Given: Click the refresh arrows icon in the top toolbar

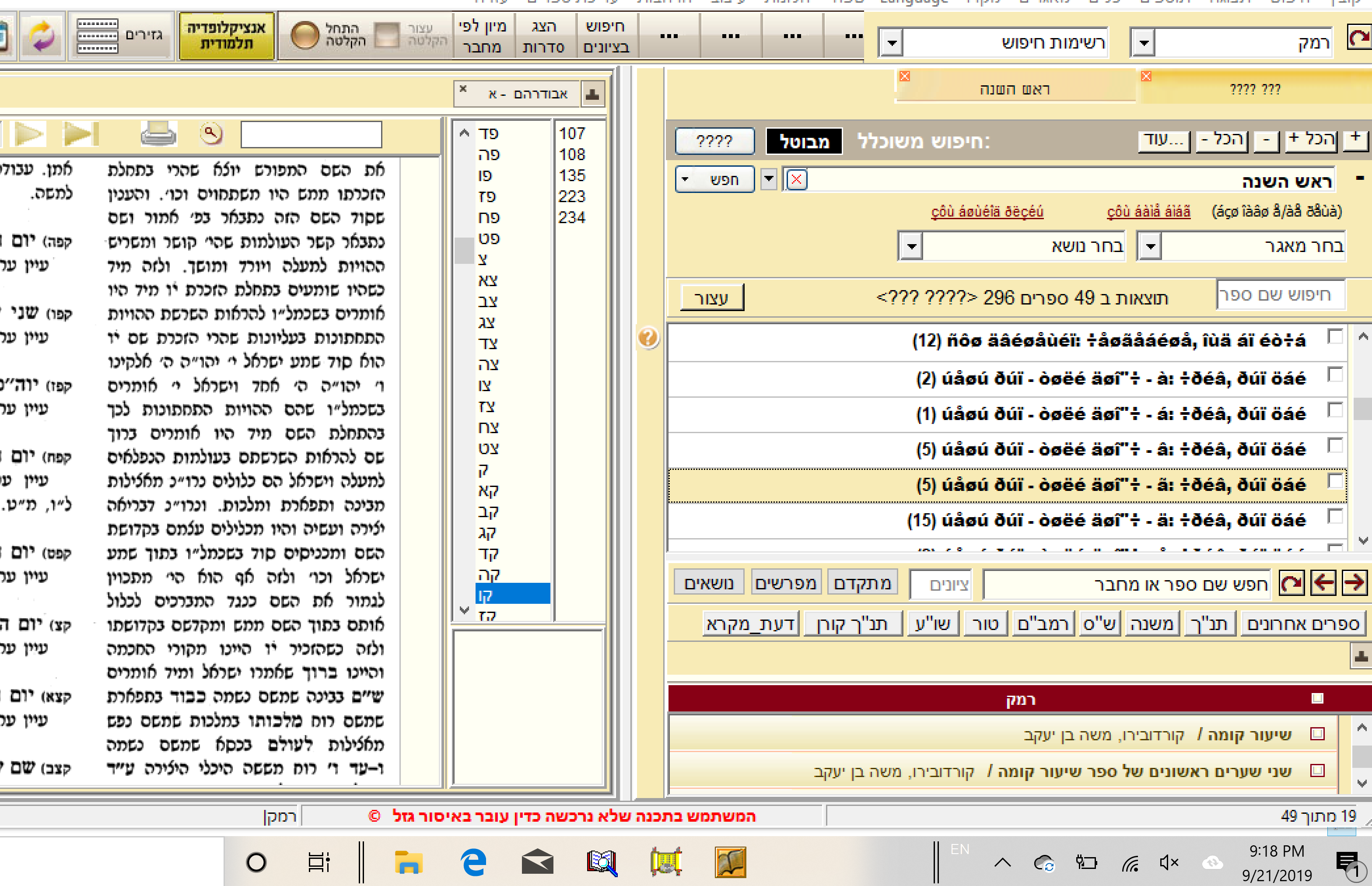Looking at the screenshot, I should (42, 36).
